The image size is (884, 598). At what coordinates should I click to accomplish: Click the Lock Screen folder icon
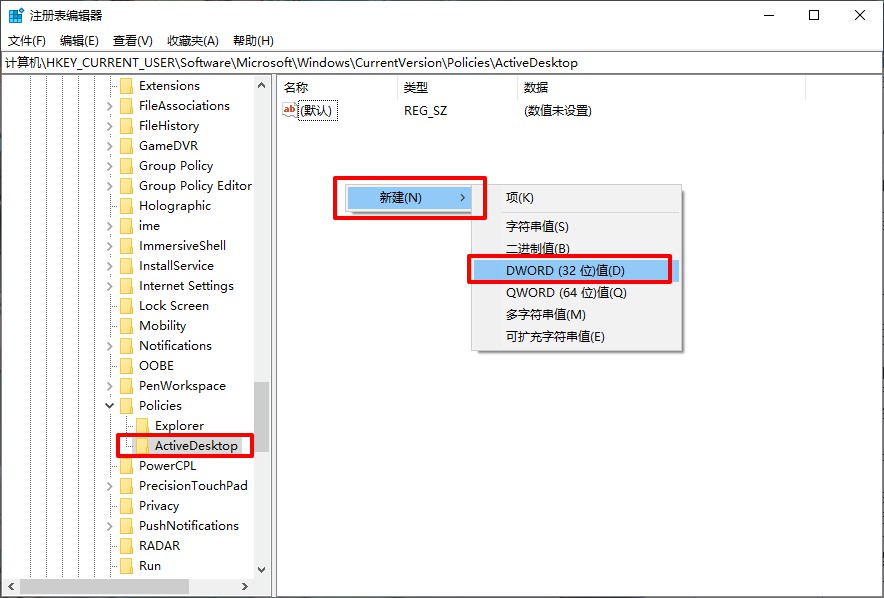(126, 306)
